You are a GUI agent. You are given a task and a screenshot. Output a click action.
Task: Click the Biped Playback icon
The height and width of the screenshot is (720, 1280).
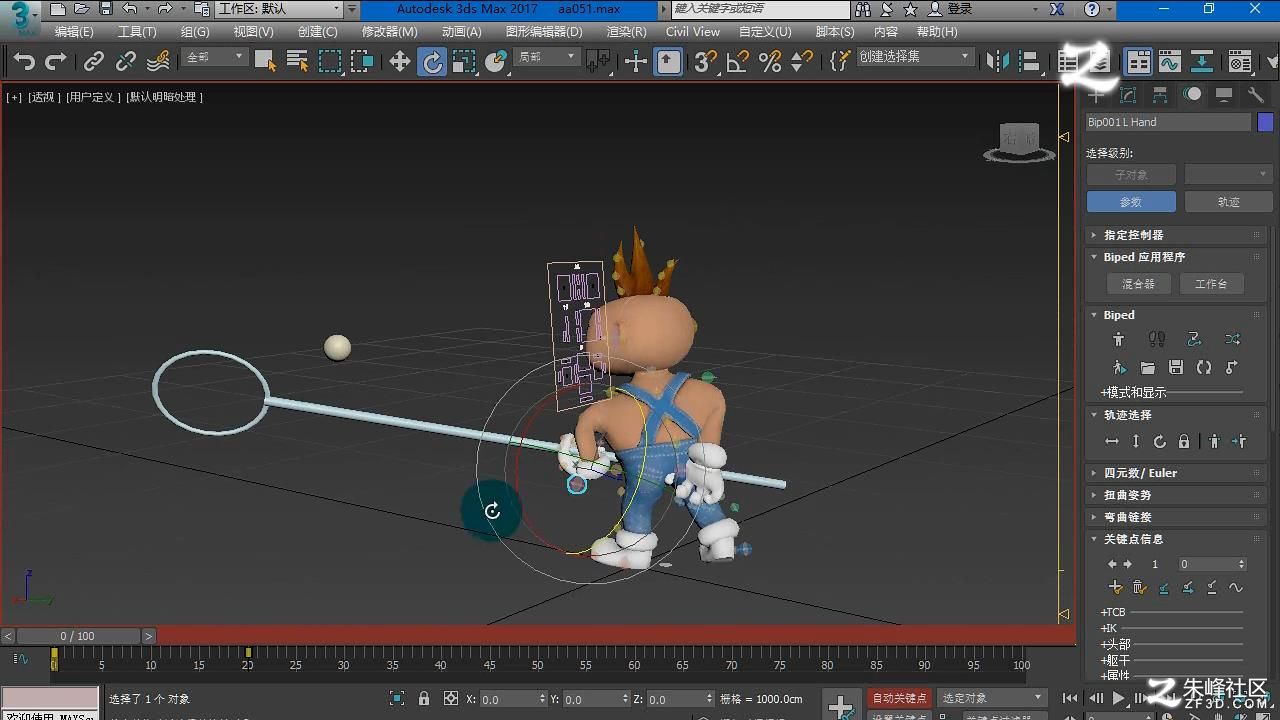click(1119, 368)
